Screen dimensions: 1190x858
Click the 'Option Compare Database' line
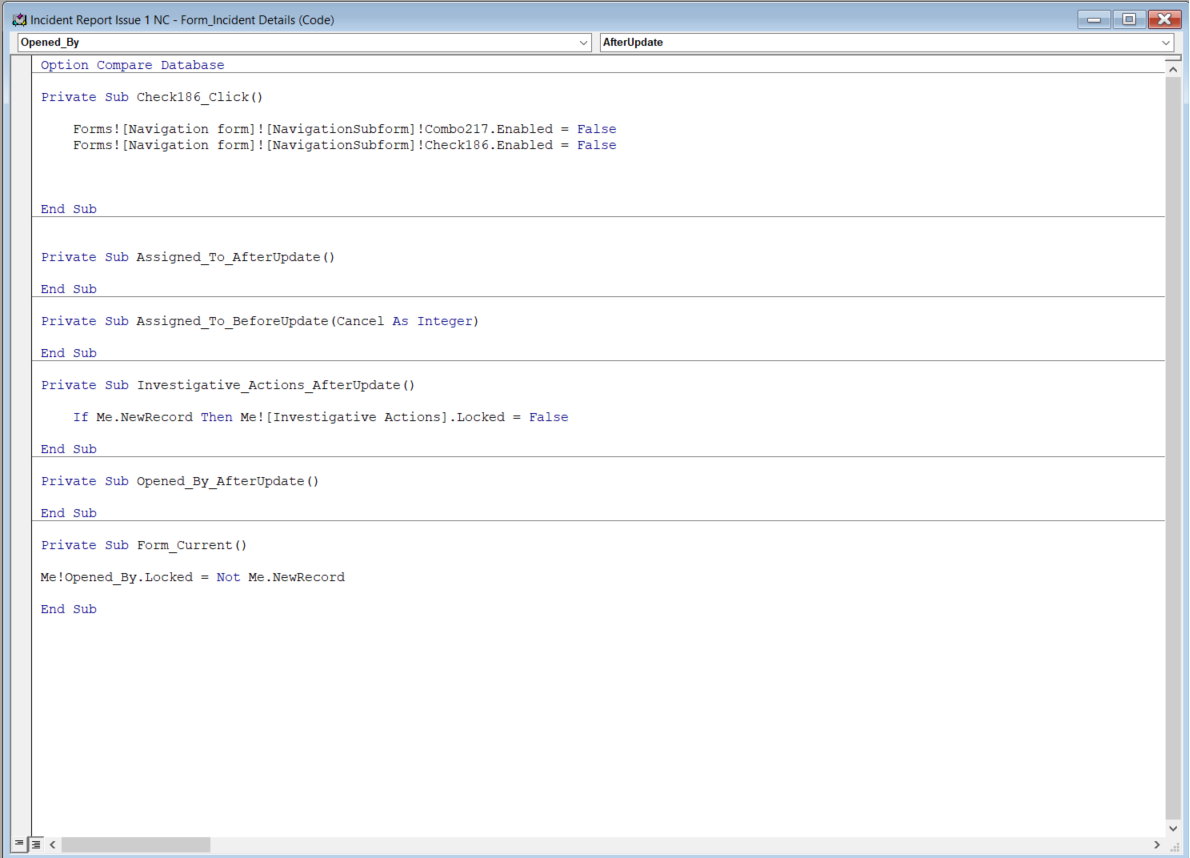coord(132,65)
